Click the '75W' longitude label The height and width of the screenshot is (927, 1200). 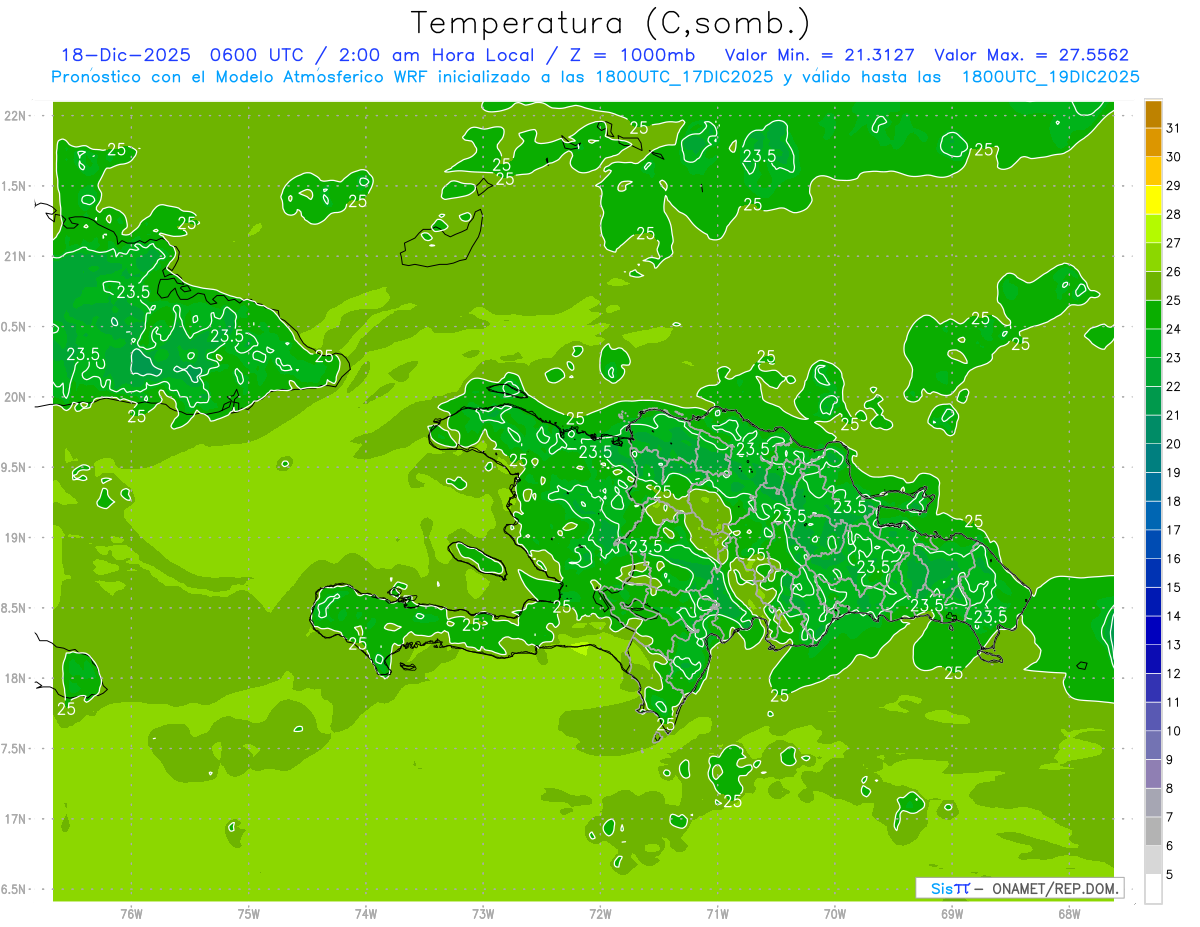248,914
